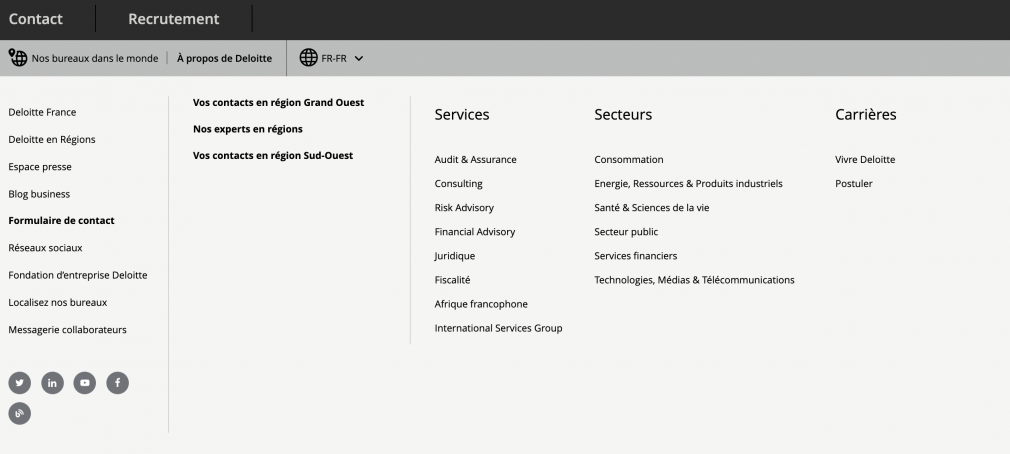
Task: Select À propos de Deloitte
Action: tap(224, 59)
